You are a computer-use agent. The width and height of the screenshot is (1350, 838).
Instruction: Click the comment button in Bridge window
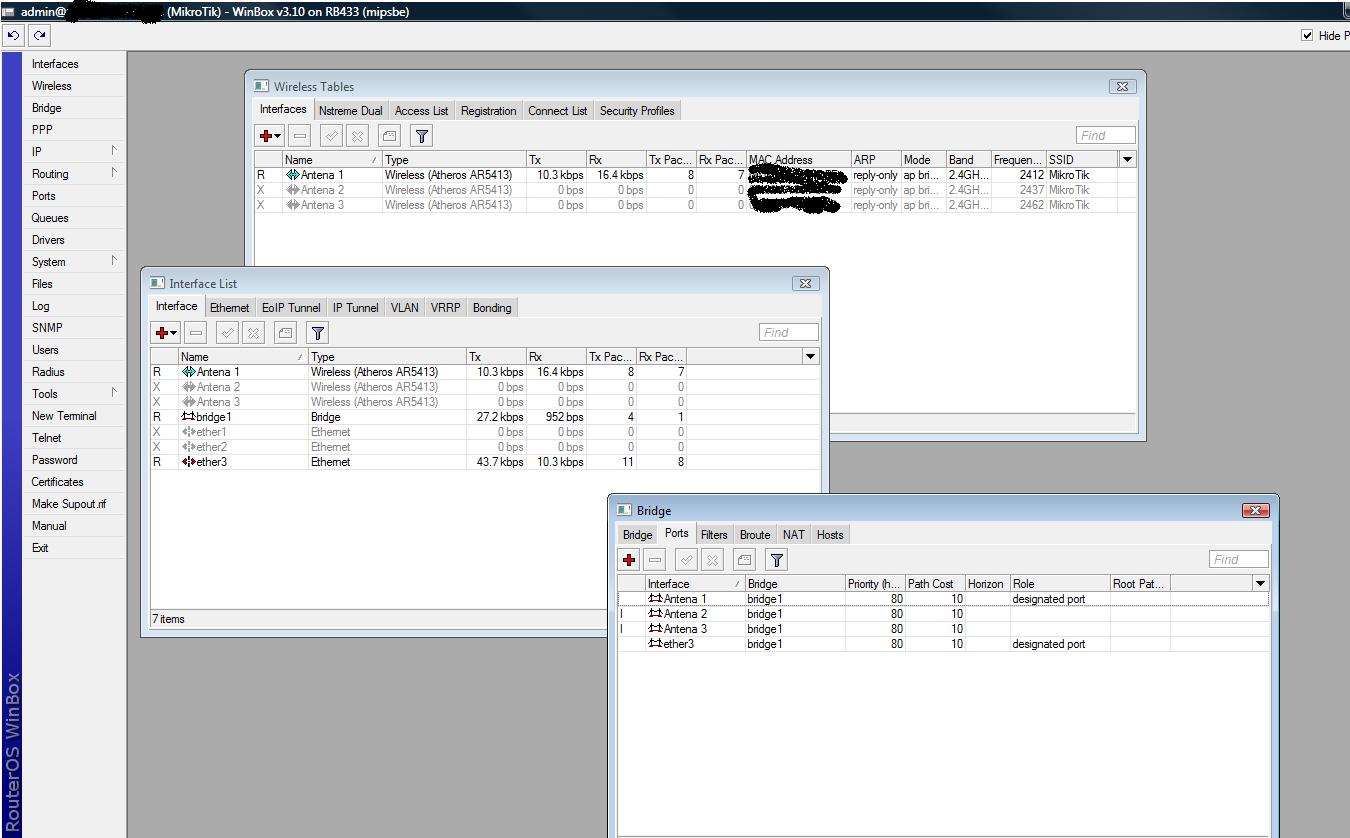[x=744, y=560]
